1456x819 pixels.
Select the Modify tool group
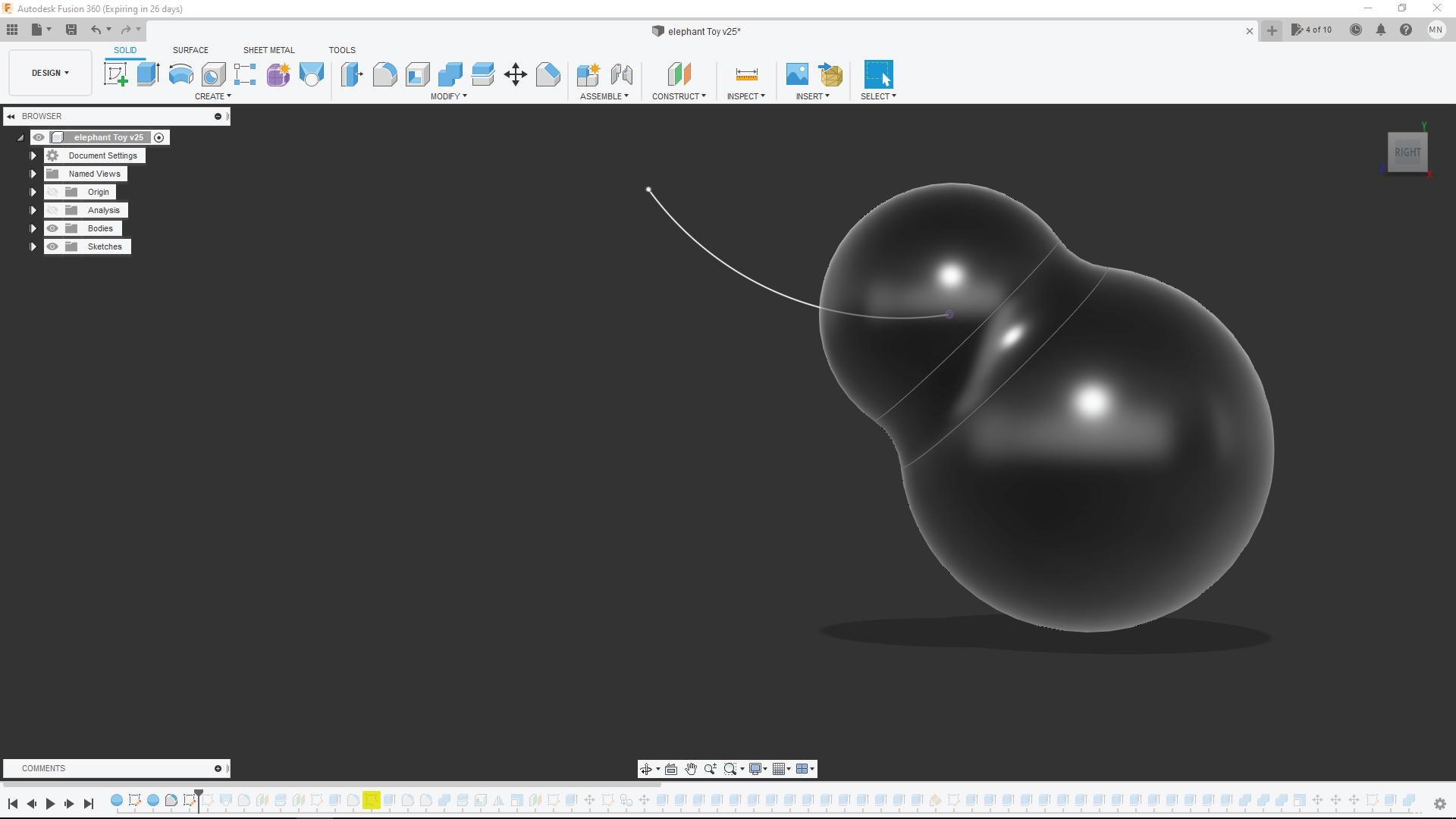tap(449, 96)
